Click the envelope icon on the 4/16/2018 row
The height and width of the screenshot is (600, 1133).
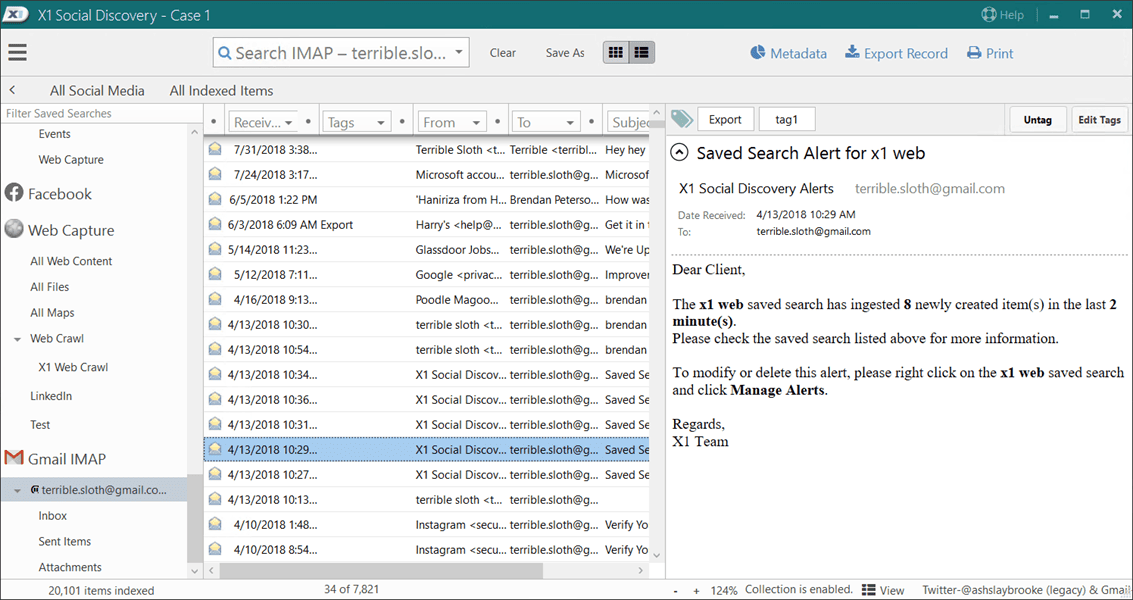point(215,299)
